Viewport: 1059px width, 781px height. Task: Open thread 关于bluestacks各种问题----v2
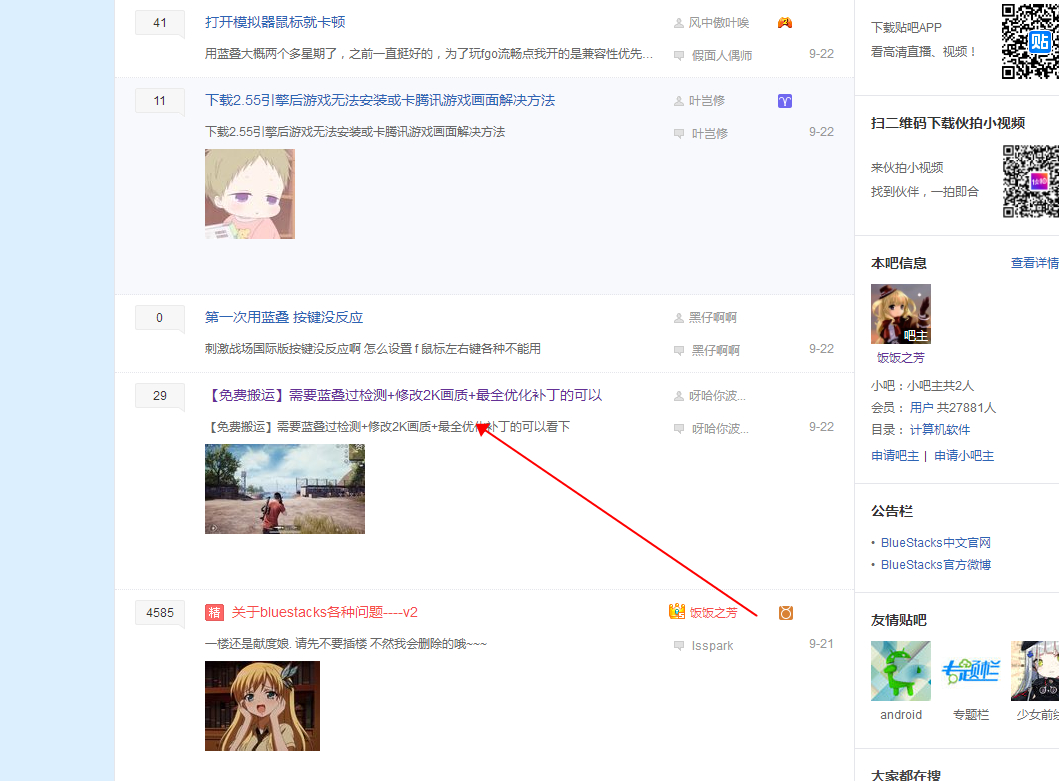point(324,612)
